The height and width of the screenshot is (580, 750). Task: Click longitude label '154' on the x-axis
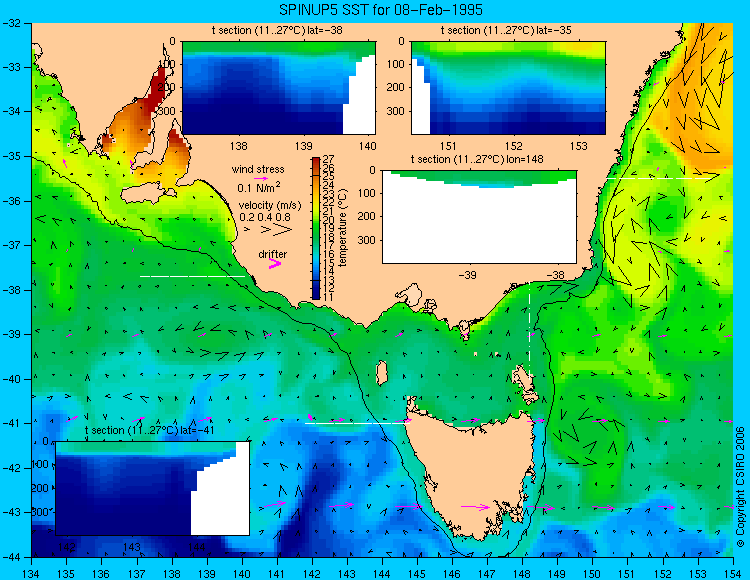coord(733,574)
